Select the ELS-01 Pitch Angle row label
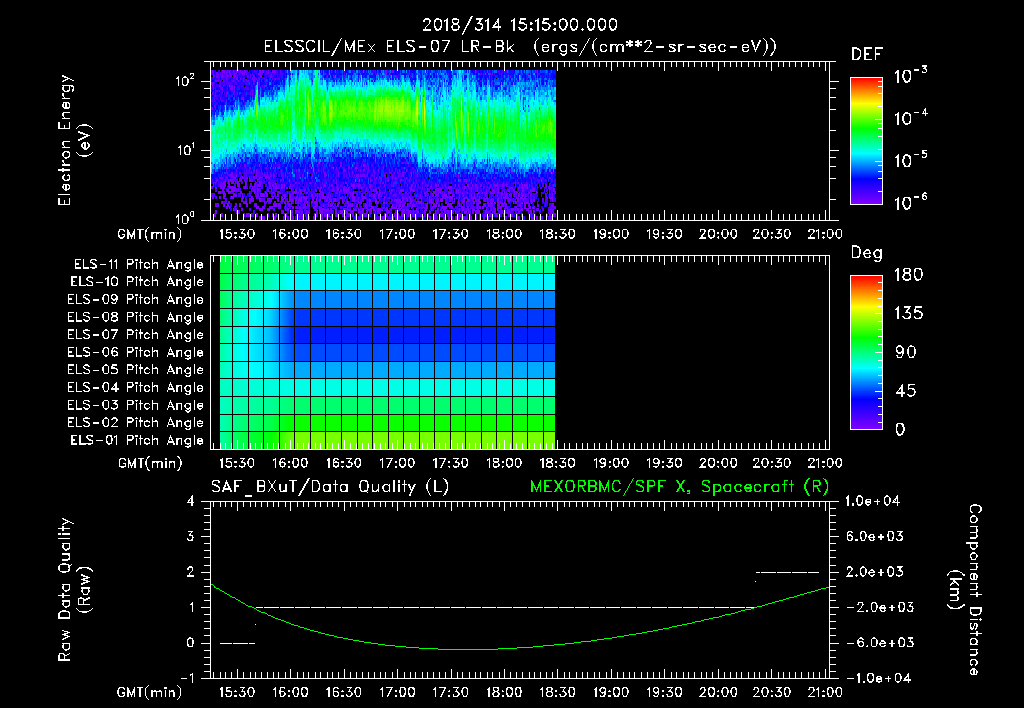 [137, 441]
